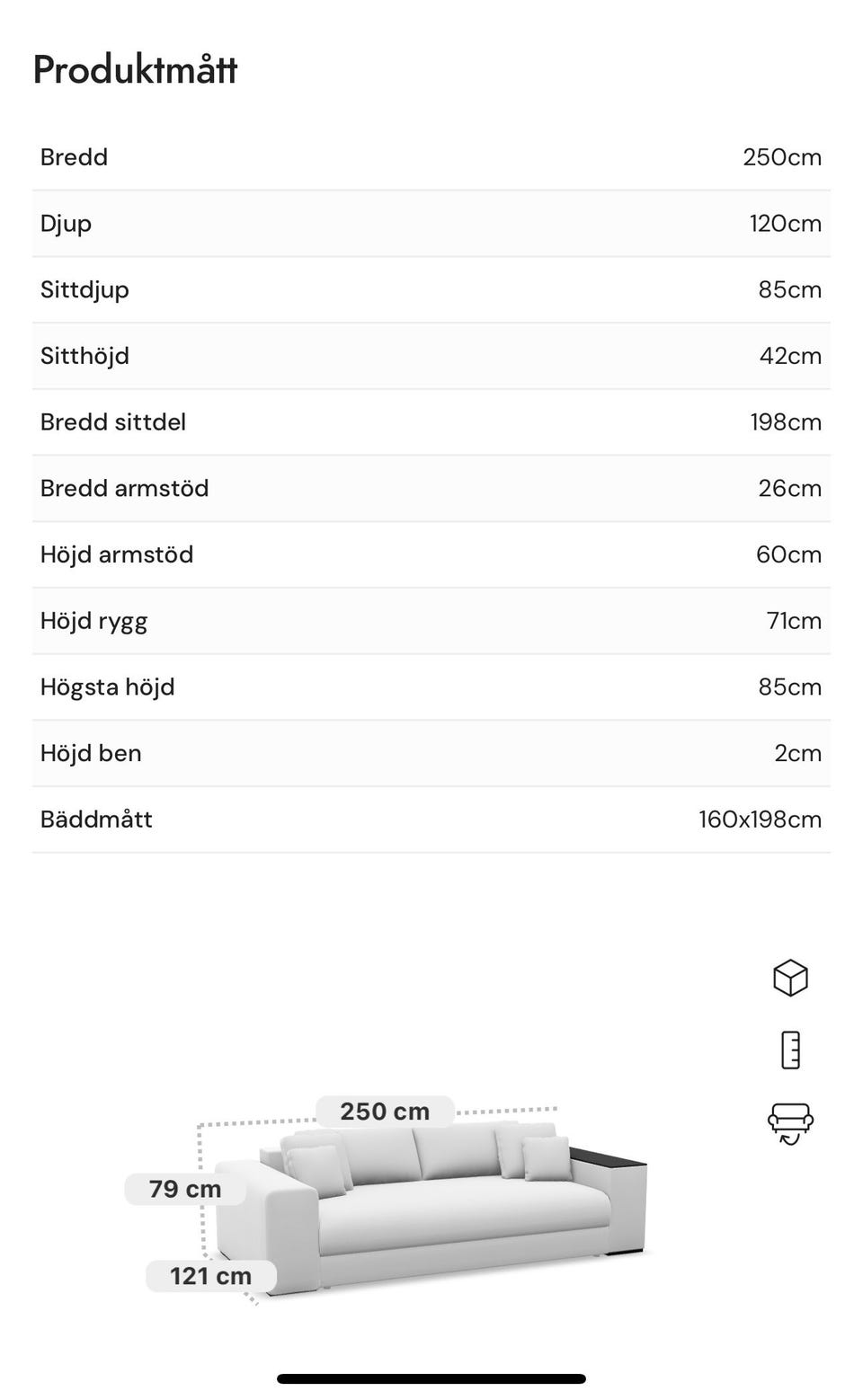The height and width of the screenshot is (1400, 863).
Task: Select the Bäddmått 160x198cm row
Action: coord(431,820)
